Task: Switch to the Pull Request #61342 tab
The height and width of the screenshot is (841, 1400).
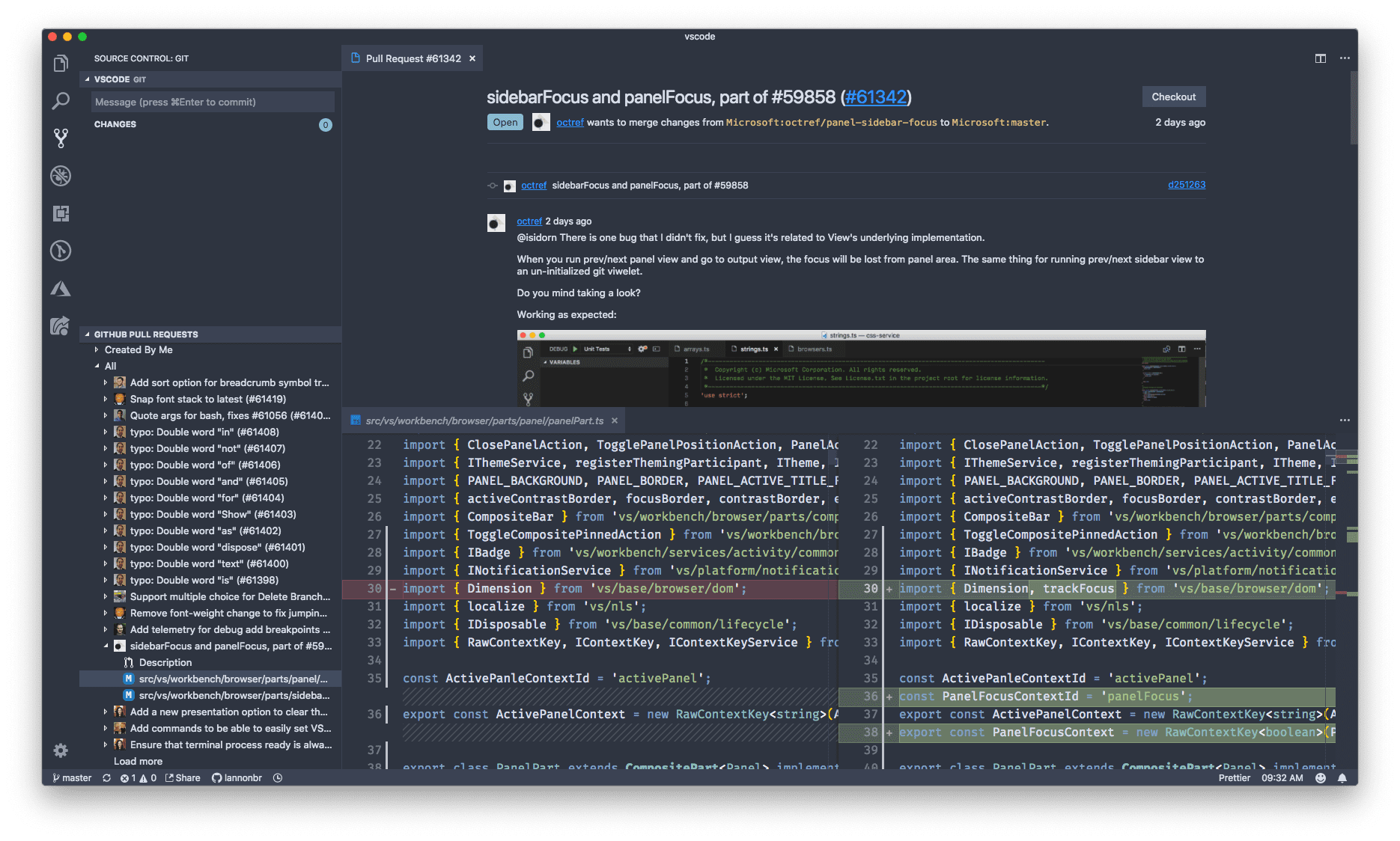Action: click(x=413, y=58)
